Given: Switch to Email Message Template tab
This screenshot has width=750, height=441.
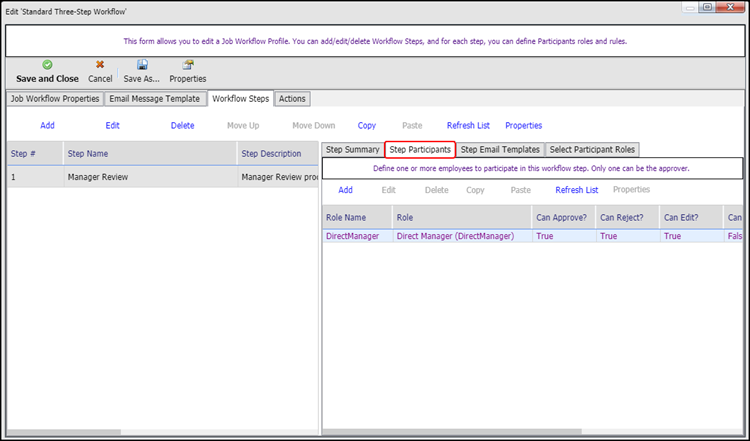Looking at the screenshot, I should click(x=155, y=99).
